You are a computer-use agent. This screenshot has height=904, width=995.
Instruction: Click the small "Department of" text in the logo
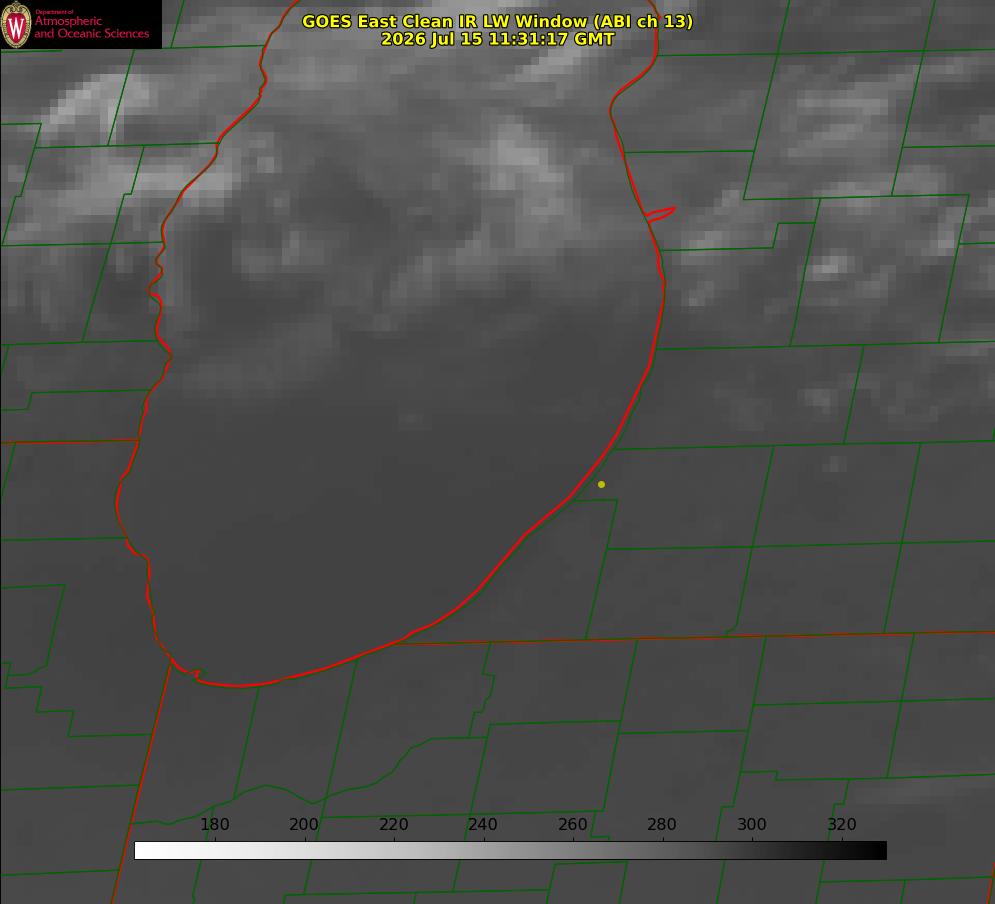click(x=54, y=12)
